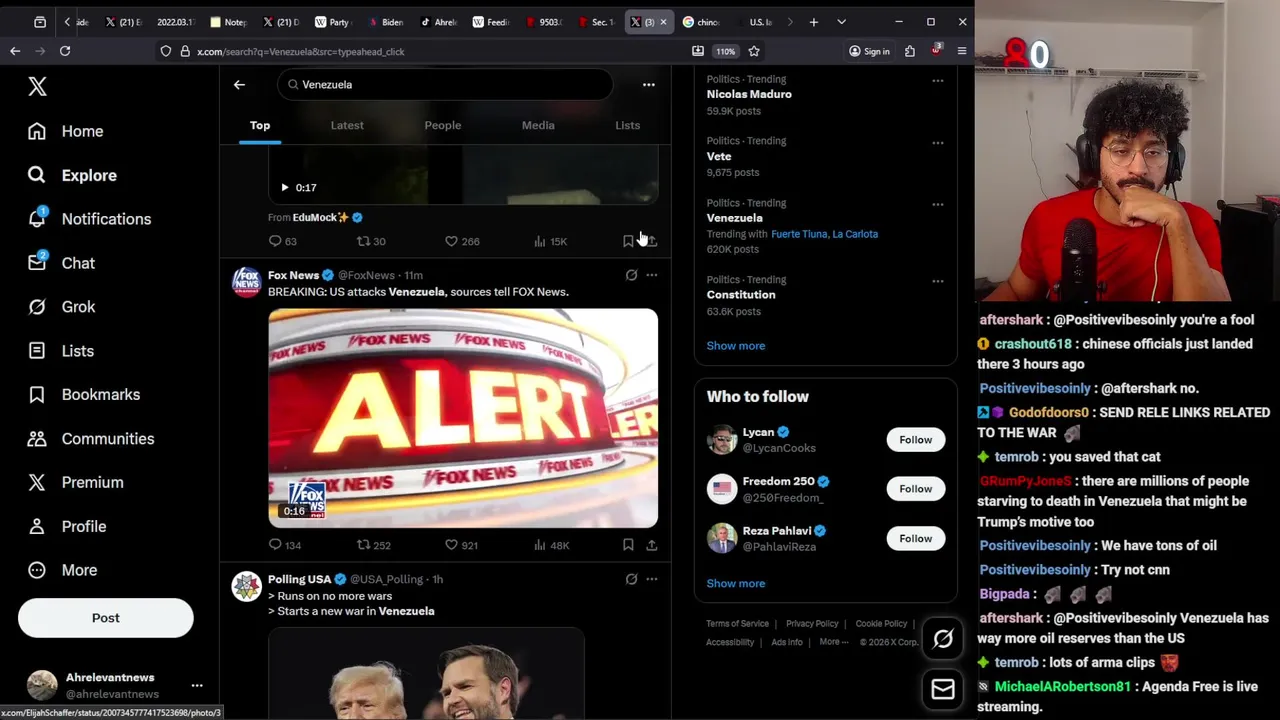Open Notifications in the sidebar
The height and width of the screenshot is (720, 1280).
pos(89,219)
